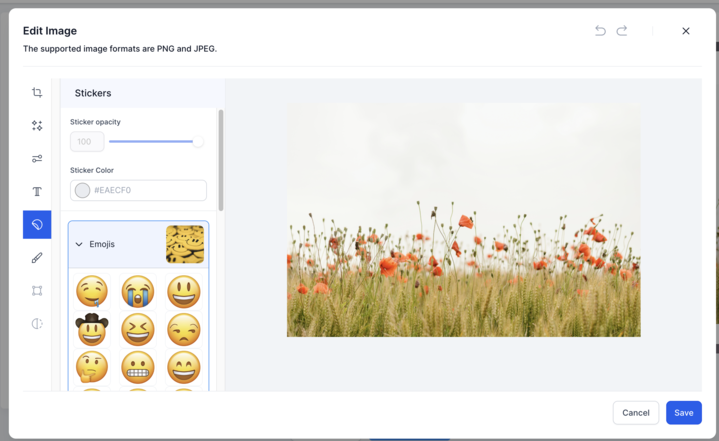Select the Crop tool in the sidebar
Image resolution: width=719 pixels, height=441 pixels.
pos(37,93)
